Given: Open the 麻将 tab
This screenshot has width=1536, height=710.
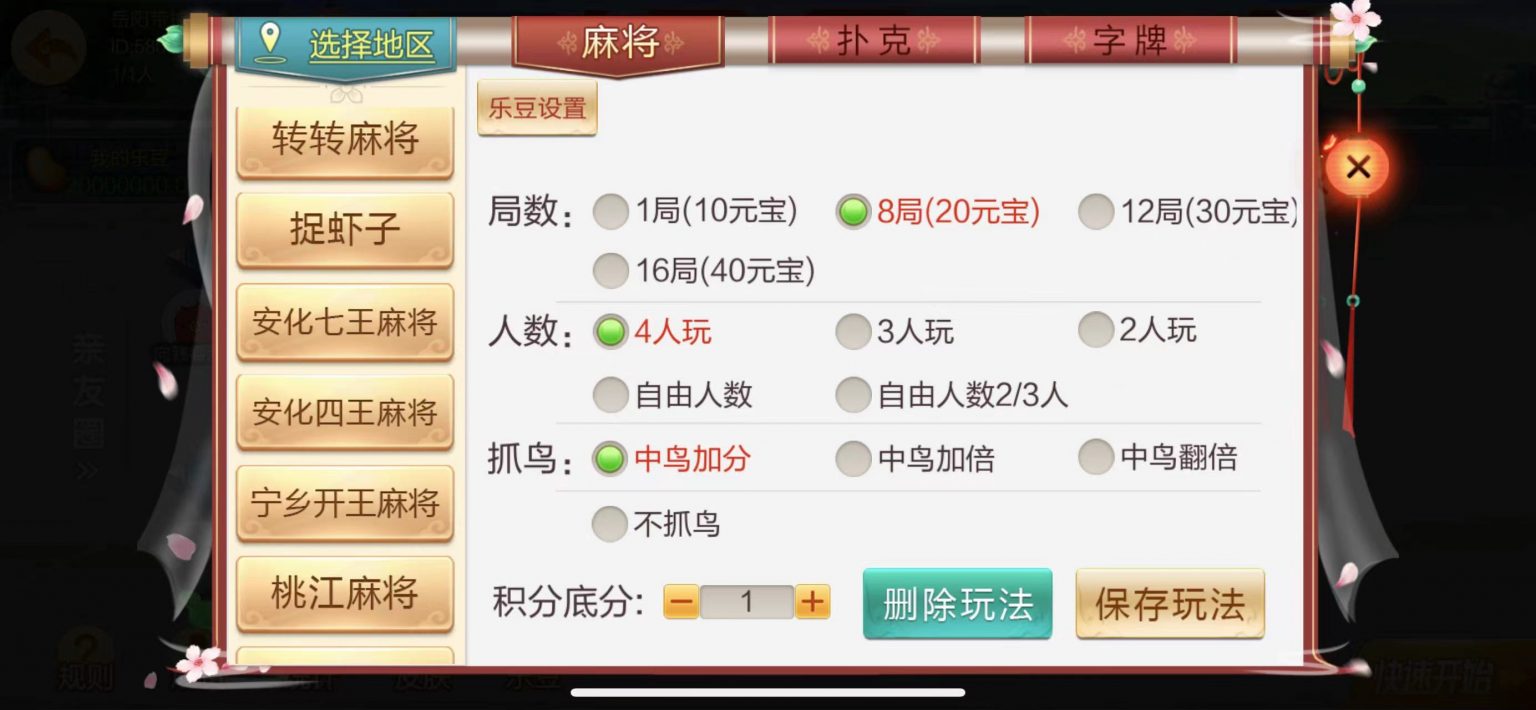Looking at the screenshot, I should [x=618, y=43].
